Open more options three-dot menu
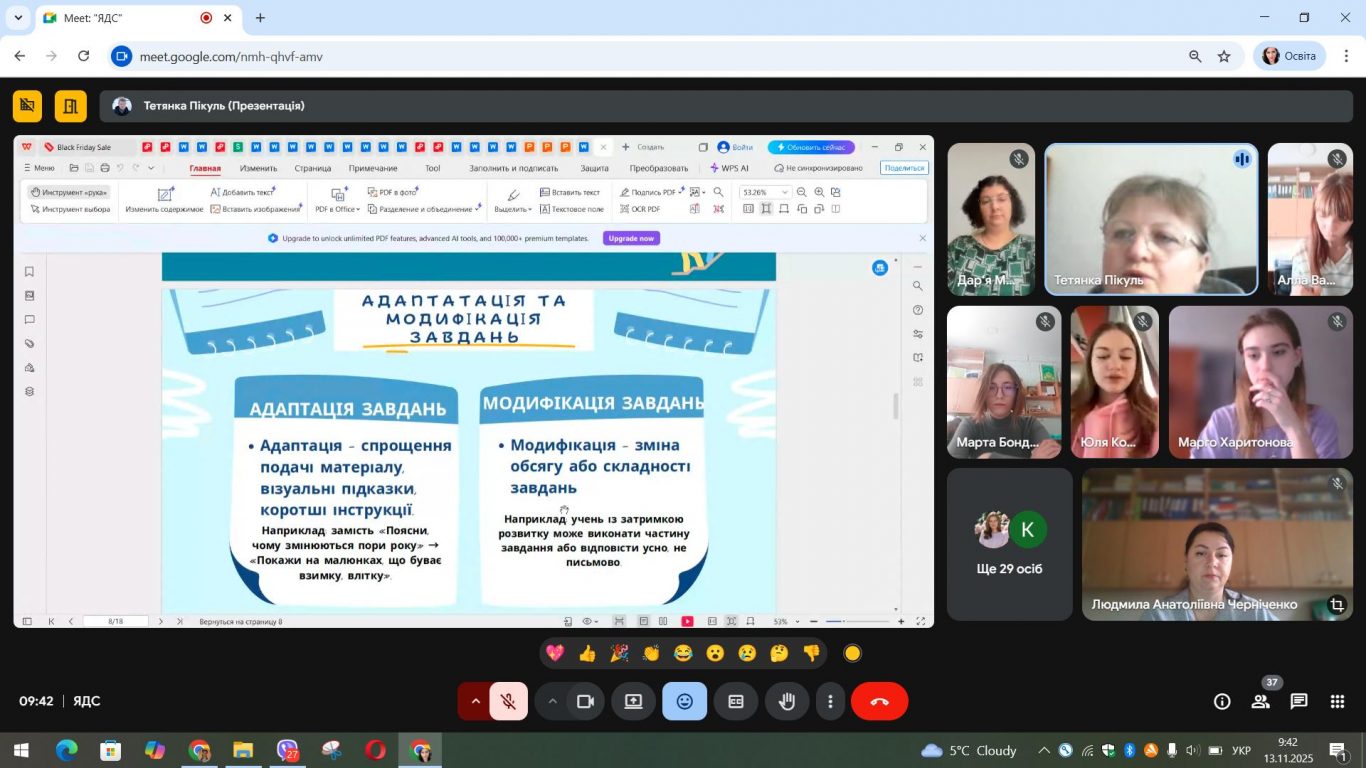 pos(830,702)
